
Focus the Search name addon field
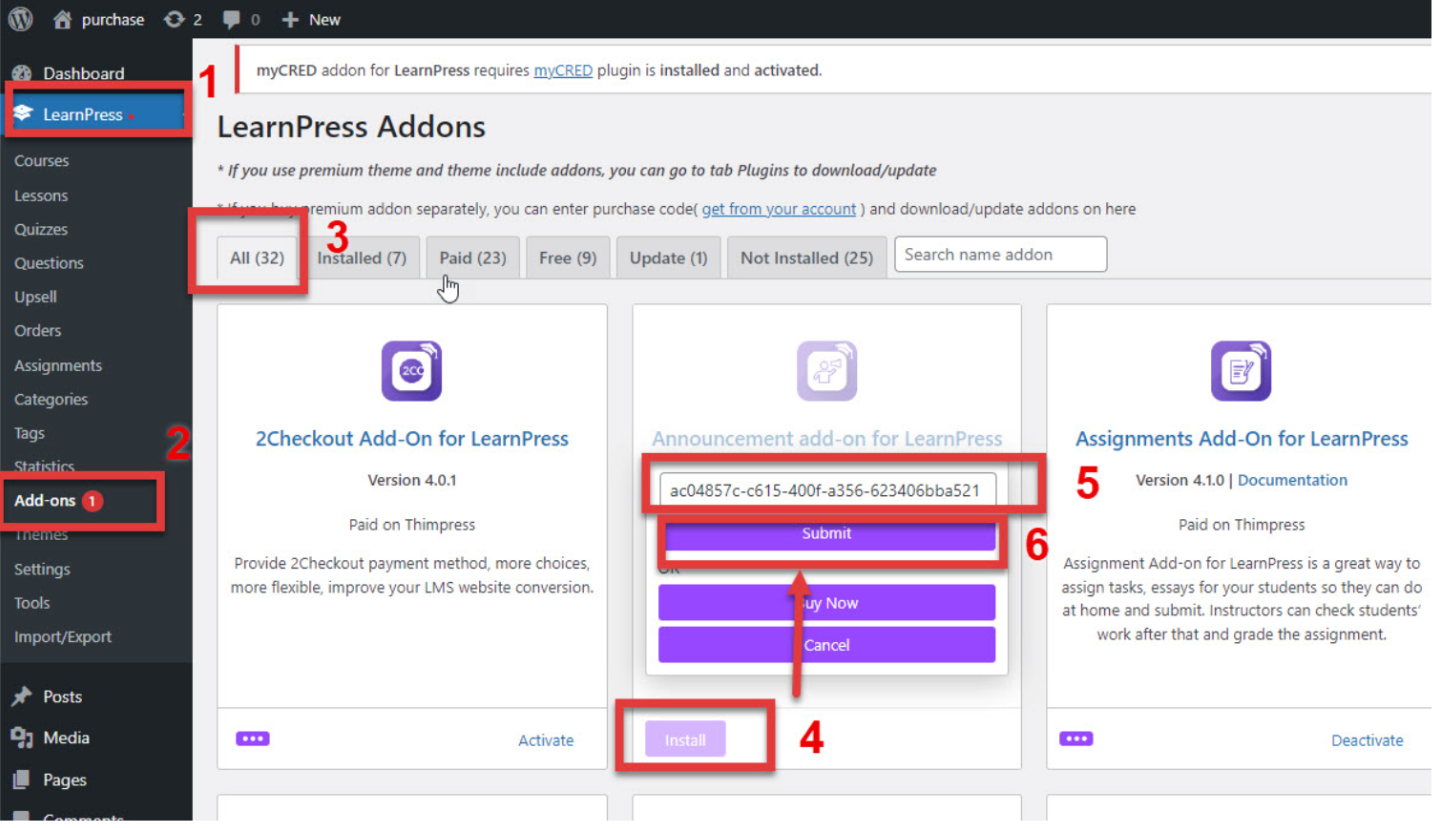(1001, 254)
